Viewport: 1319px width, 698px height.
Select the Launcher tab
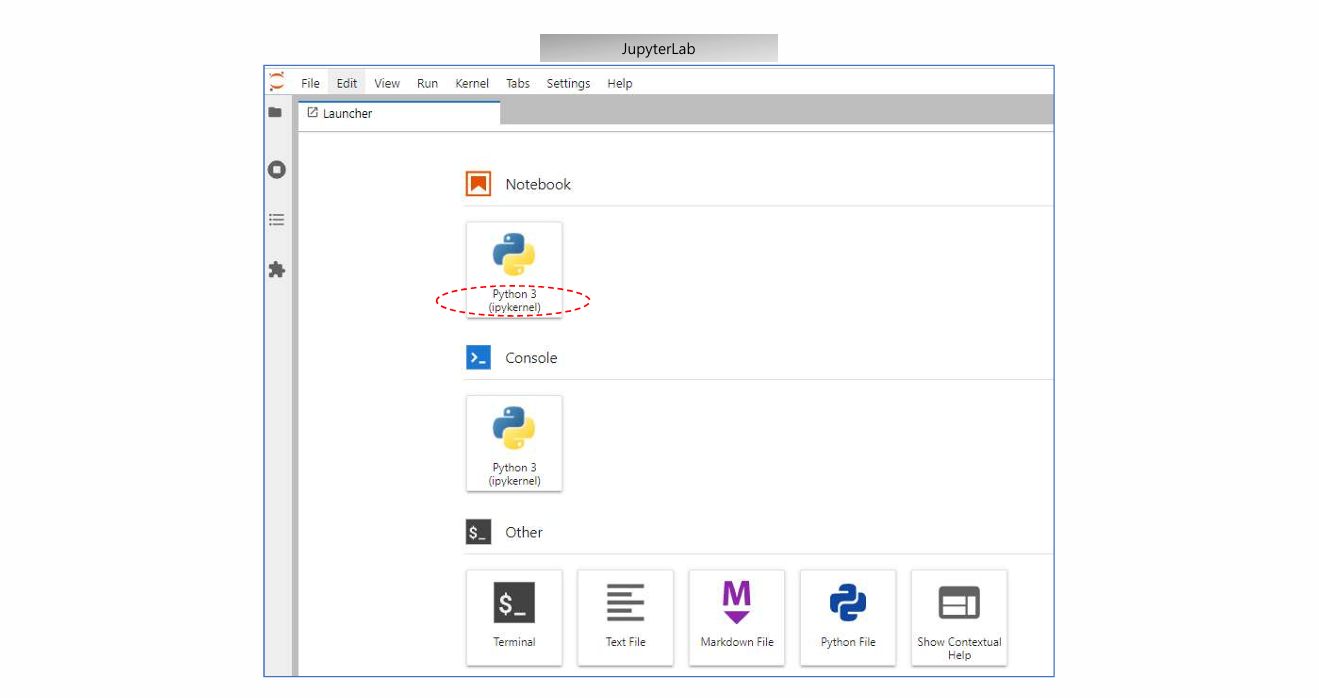click(x=399, y=113)
